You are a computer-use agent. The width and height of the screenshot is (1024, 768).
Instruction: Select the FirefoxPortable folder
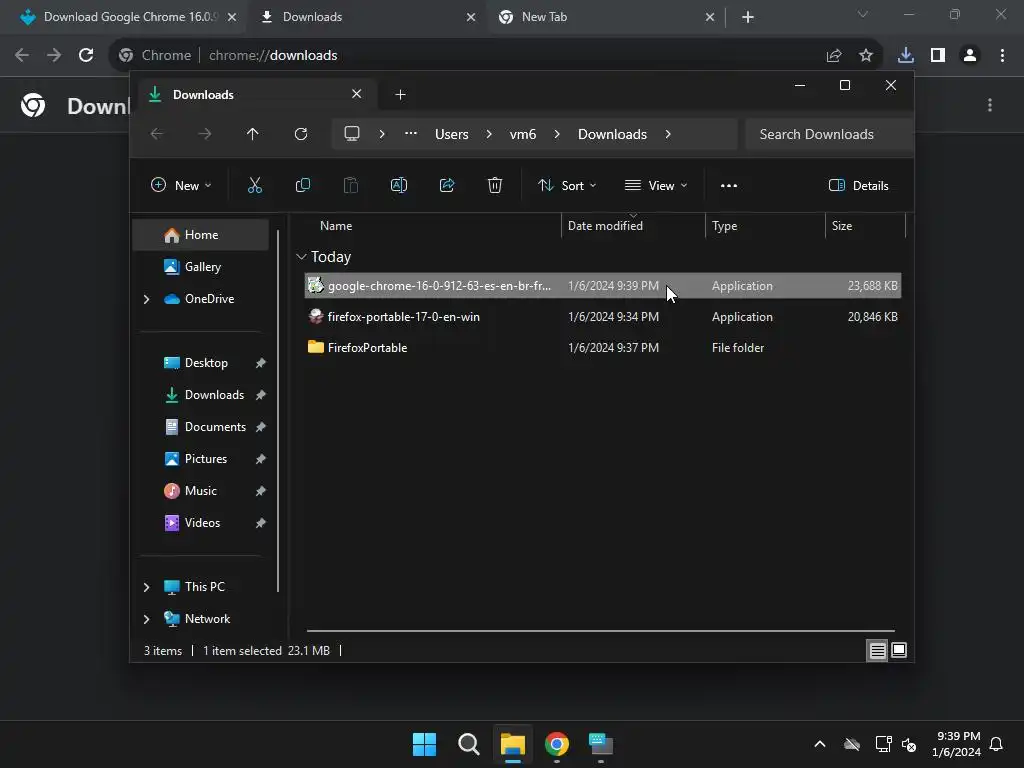click(x=602, y=348)
